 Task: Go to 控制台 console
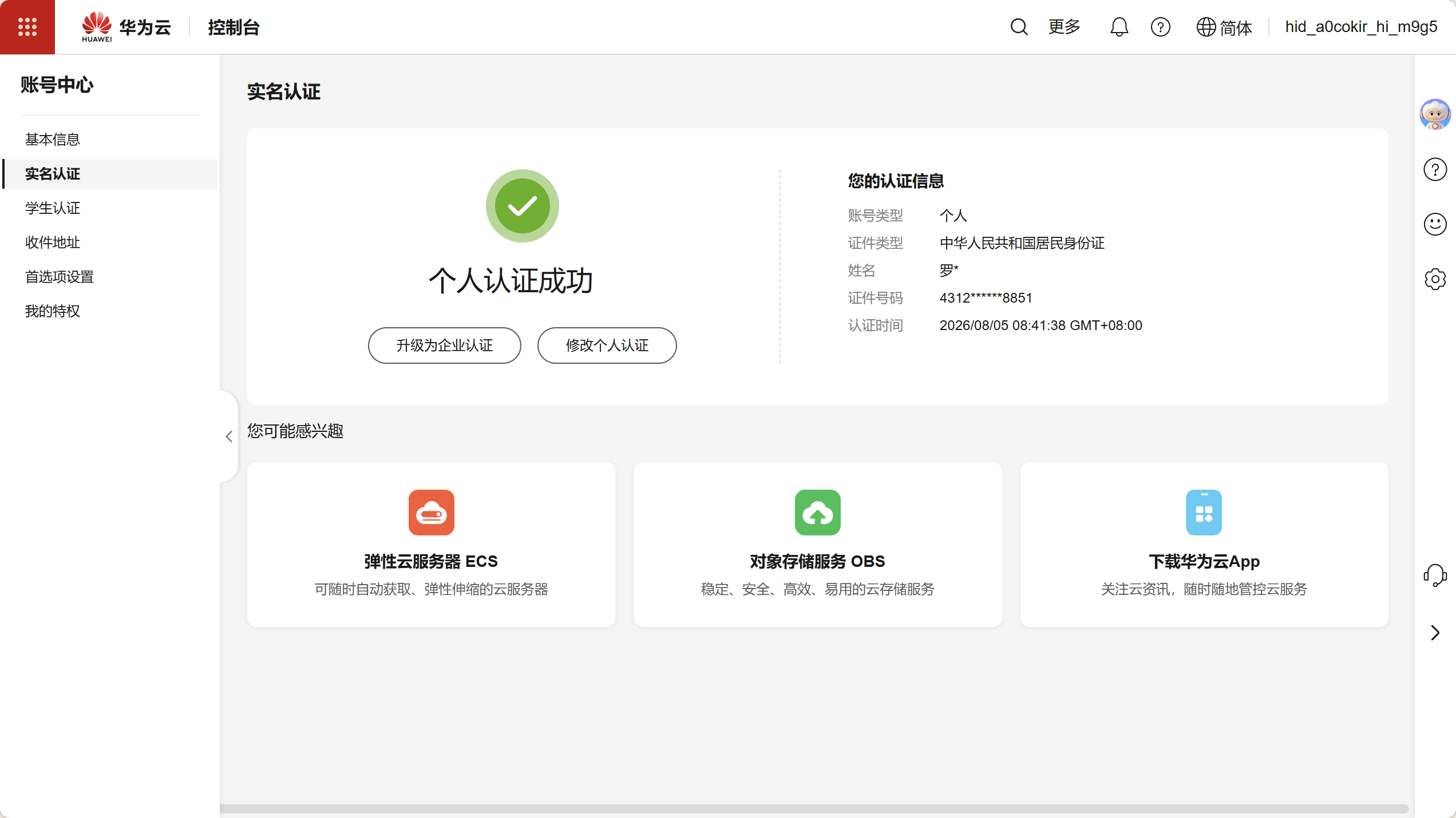coord(234,27)
